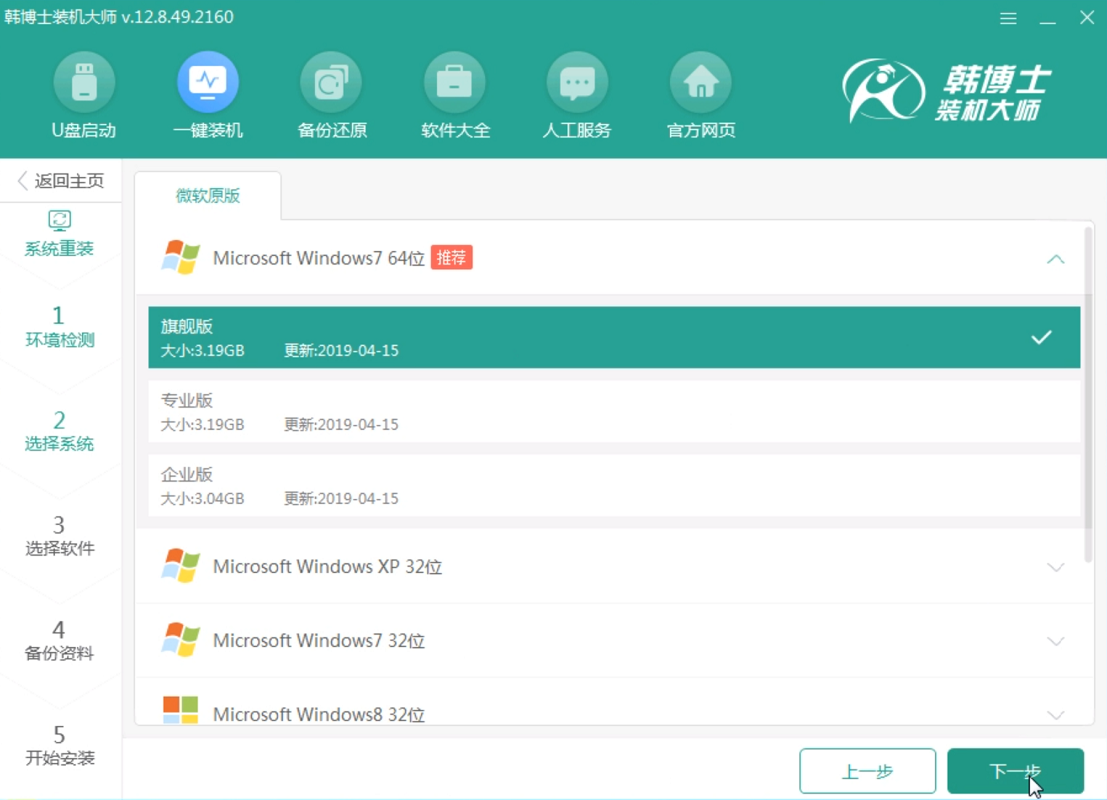Open the 软件大全 software collection icon
This screenshot has height=800, width=1107.
455,82
